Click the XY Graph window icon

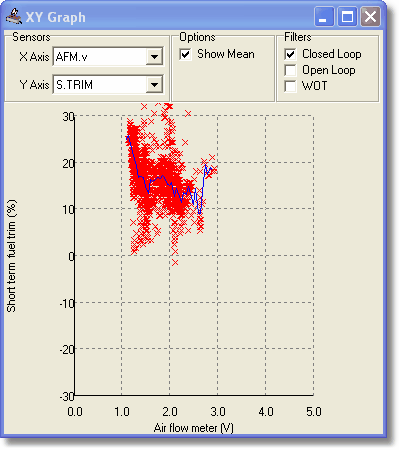(14, 17)
